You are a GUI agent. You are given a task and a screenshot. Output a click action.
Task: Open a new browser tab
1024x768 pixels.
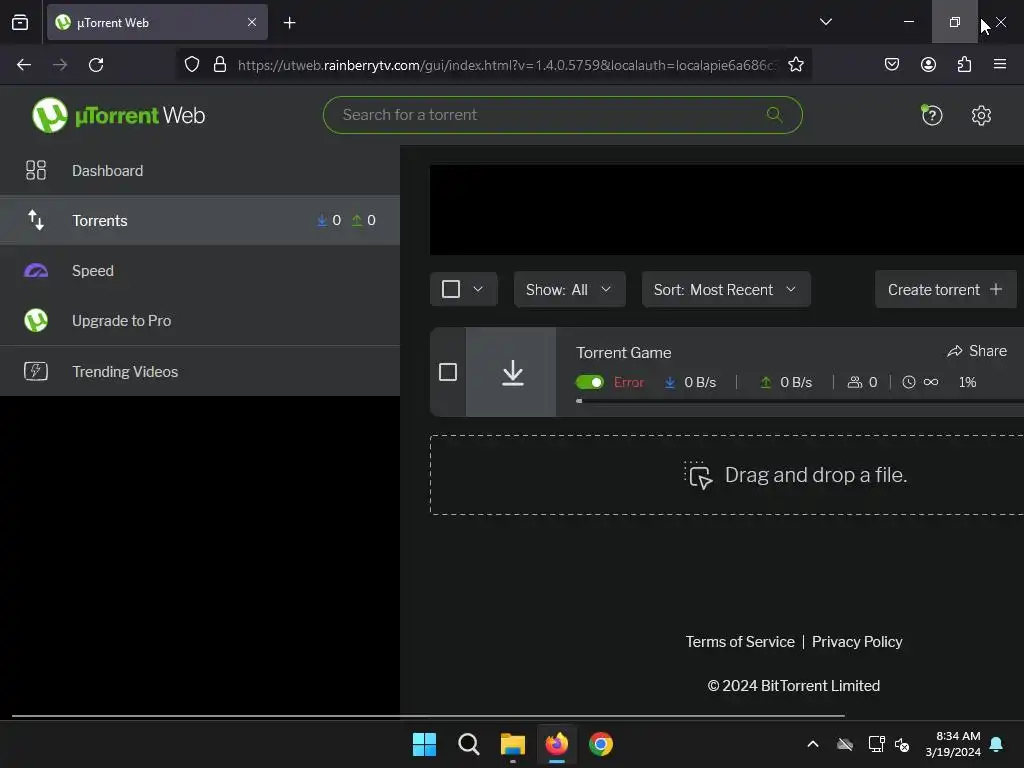coord(289,23)
